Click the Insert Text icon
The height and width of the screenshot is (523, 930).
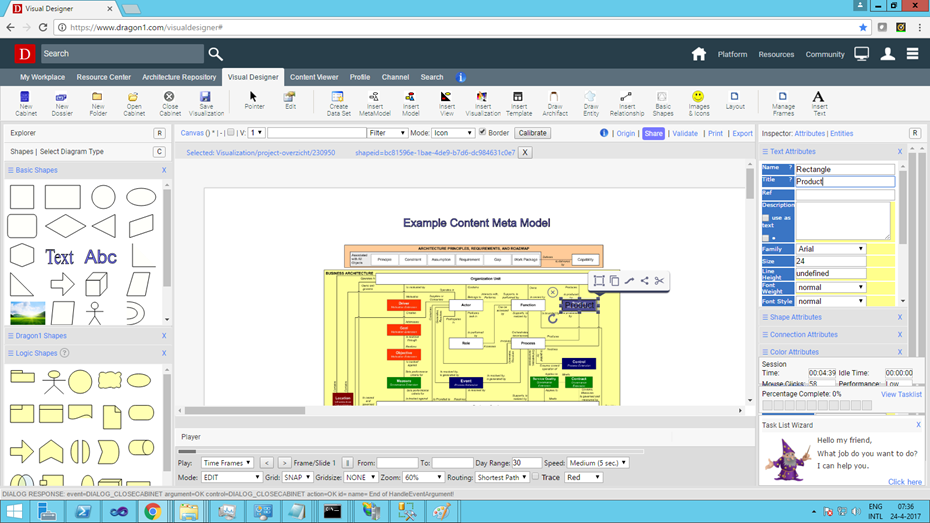tap(818, 102)
